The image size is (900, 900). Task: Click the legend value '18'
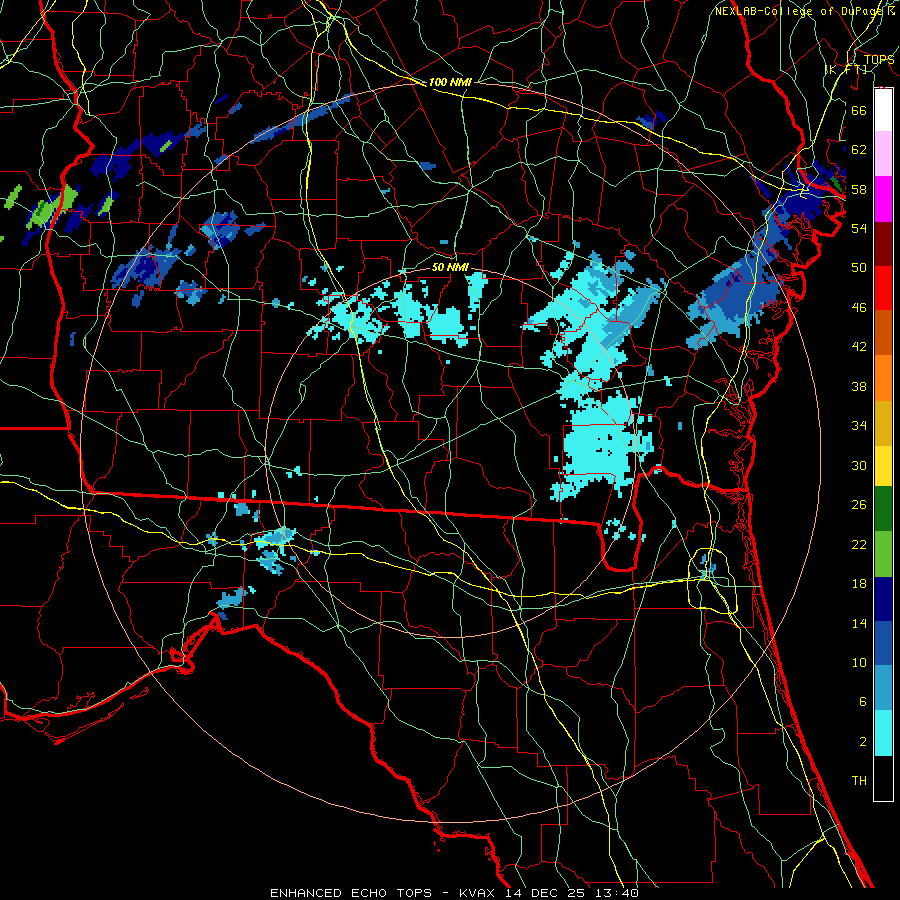[859, 584]
